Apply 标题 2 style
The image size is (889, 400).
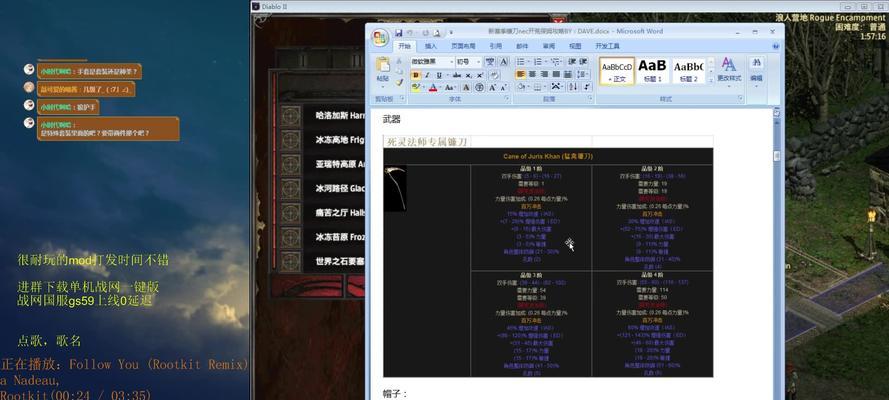coord(688,71)
